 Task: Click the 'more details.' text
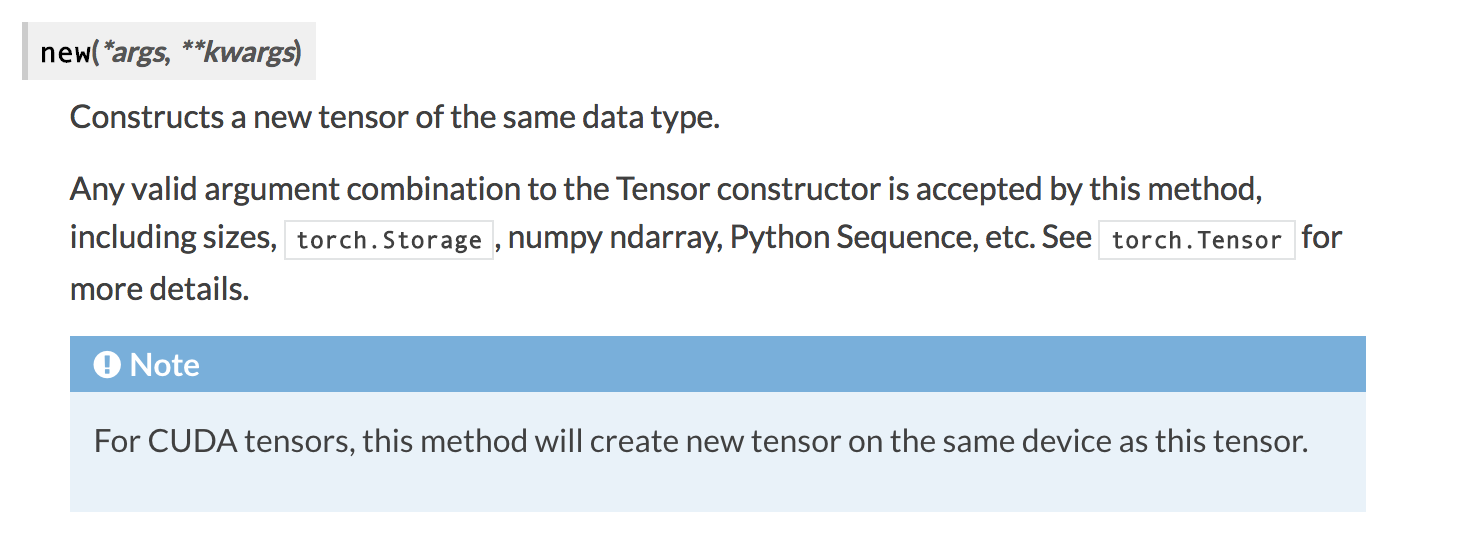click(159, 290)
